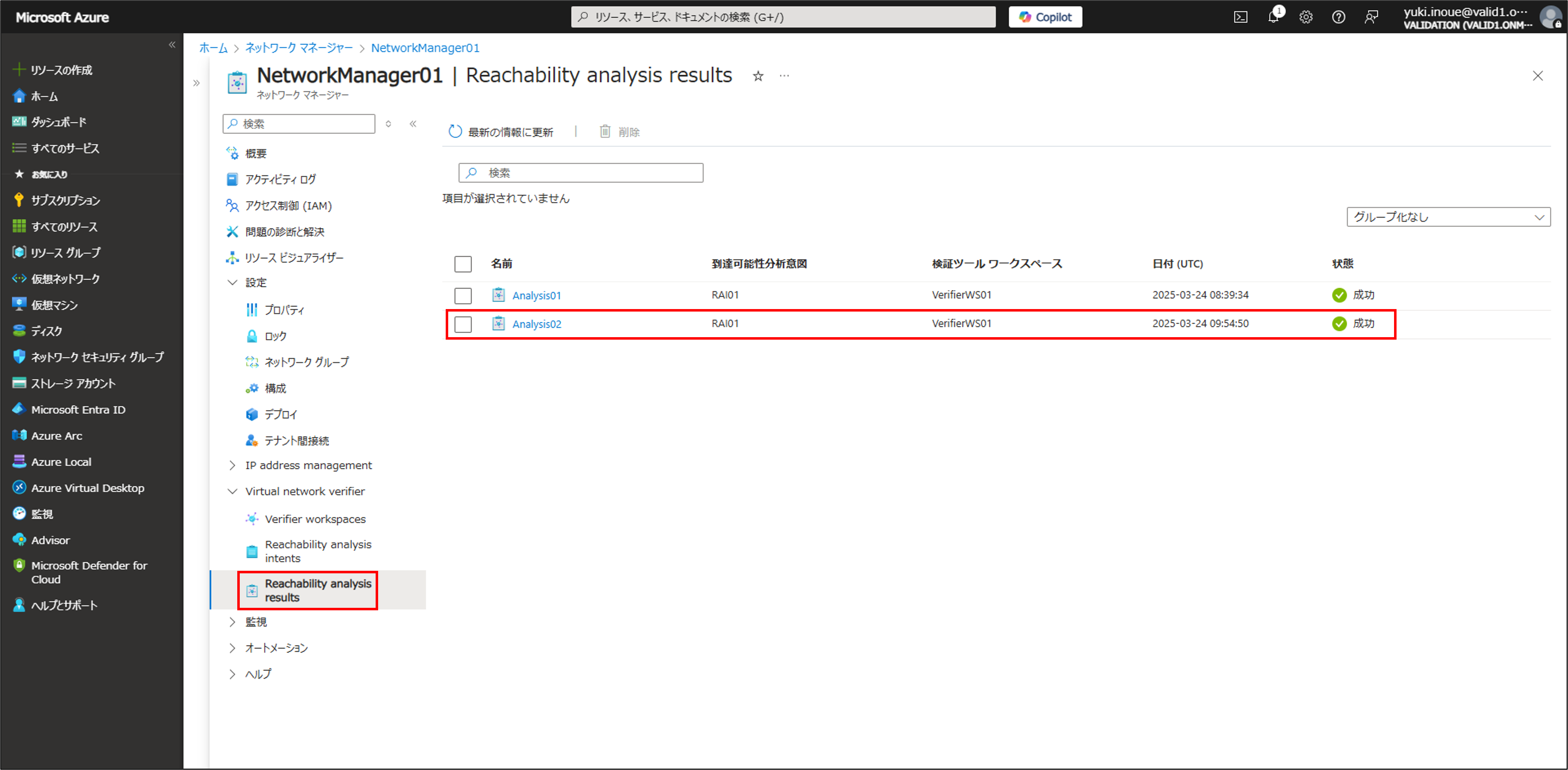Open Azure Local in the sidebar
1568x770 pixels.
tap(52, 462)
